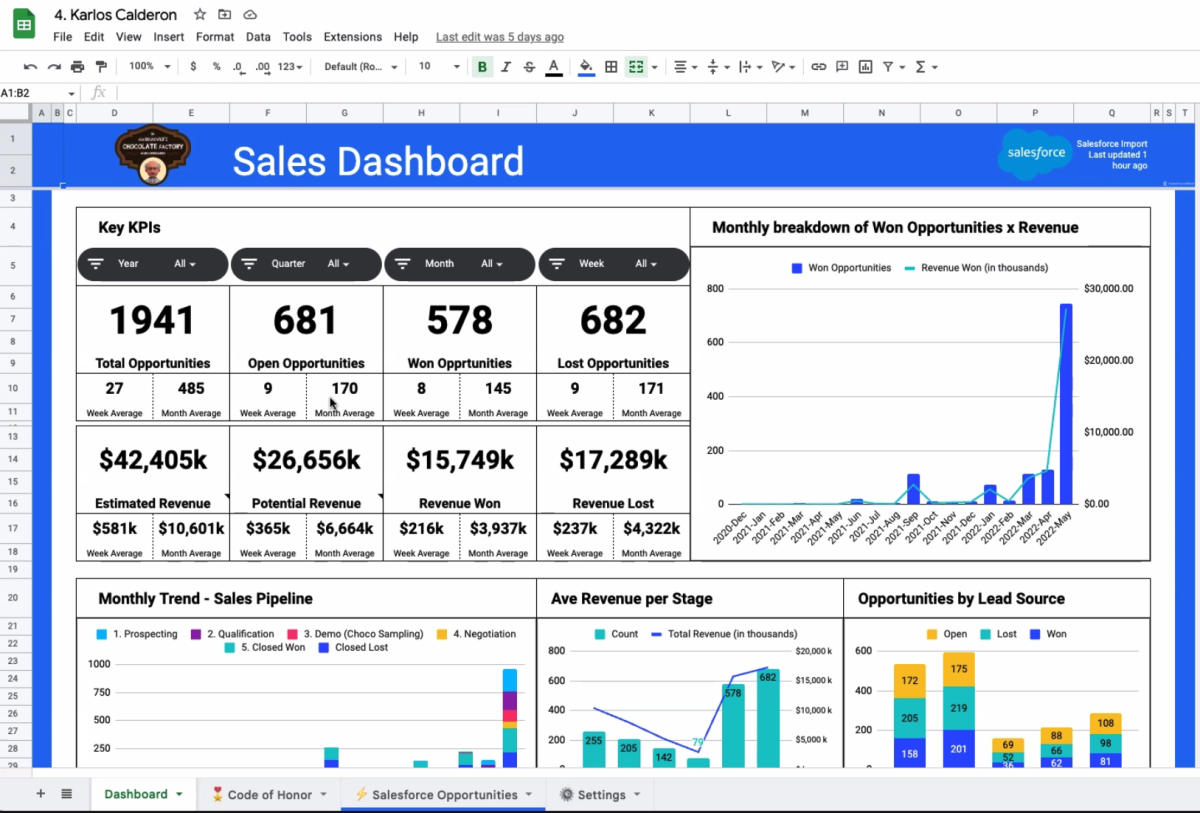The height and width of the screenshot is (813, 1200).
Task: Click the fill color bucket icon
Action: 586,67
